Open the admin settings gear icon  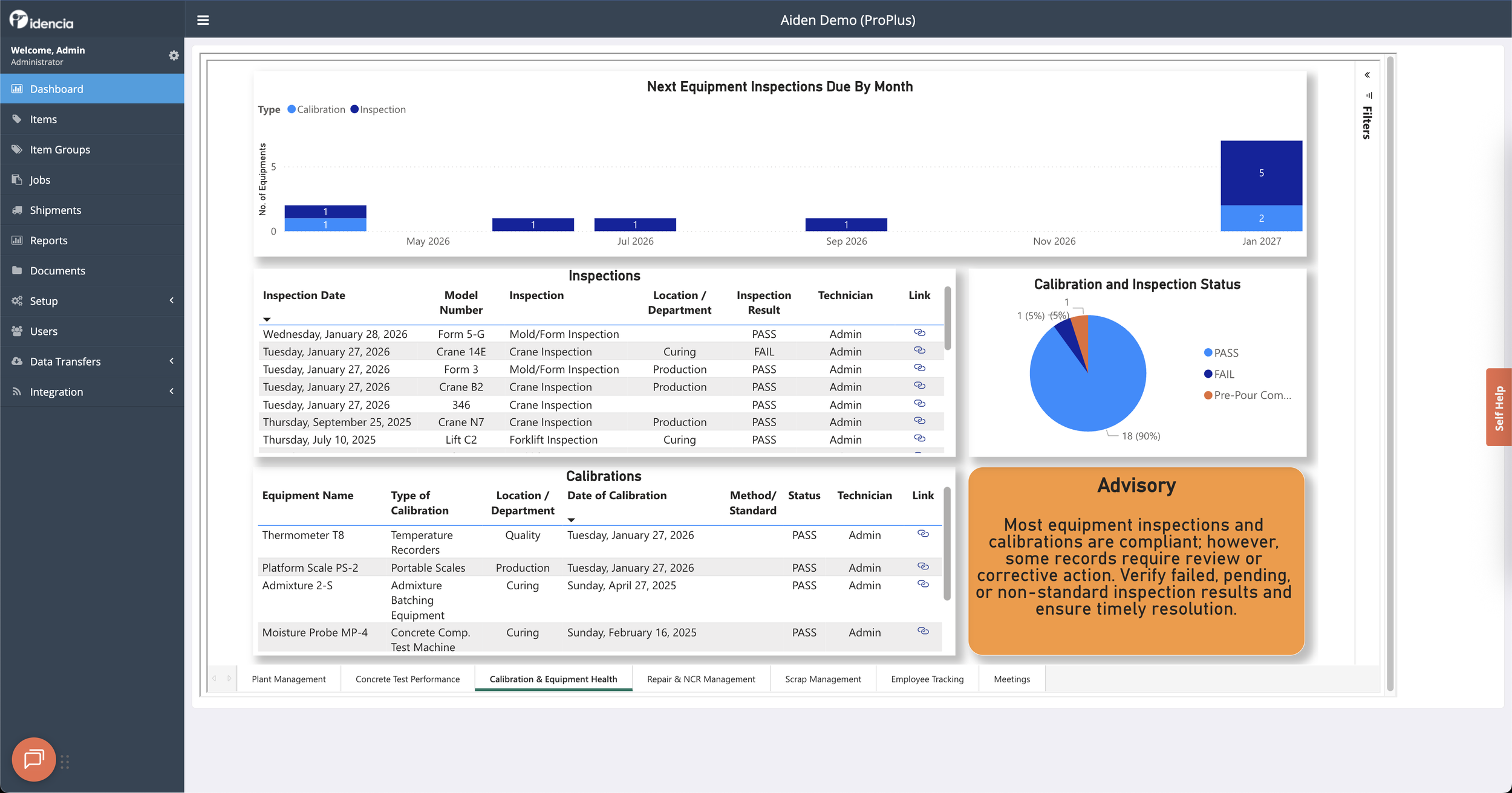tap(174, 56)
